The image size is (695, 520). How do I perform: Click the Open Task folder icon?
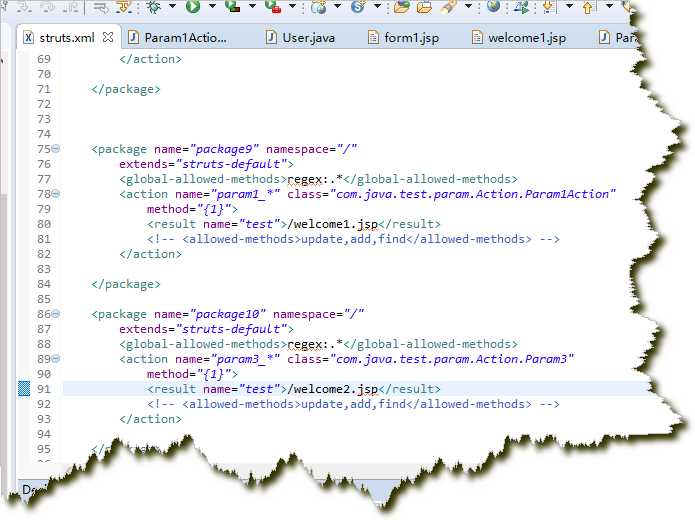(x=424, y=6)
